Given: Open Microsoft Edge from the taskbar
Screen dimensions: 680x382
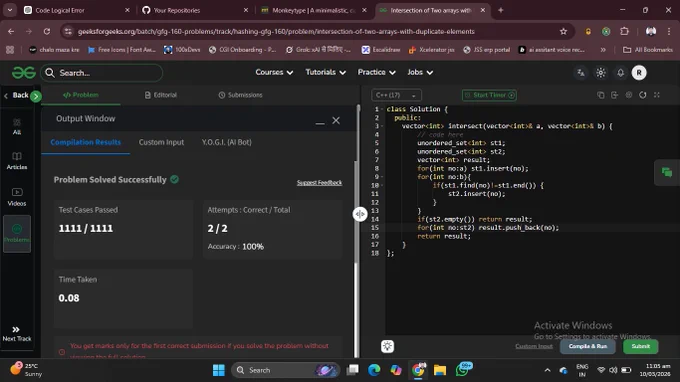Looking at the screenshot, I should (374, 370).
